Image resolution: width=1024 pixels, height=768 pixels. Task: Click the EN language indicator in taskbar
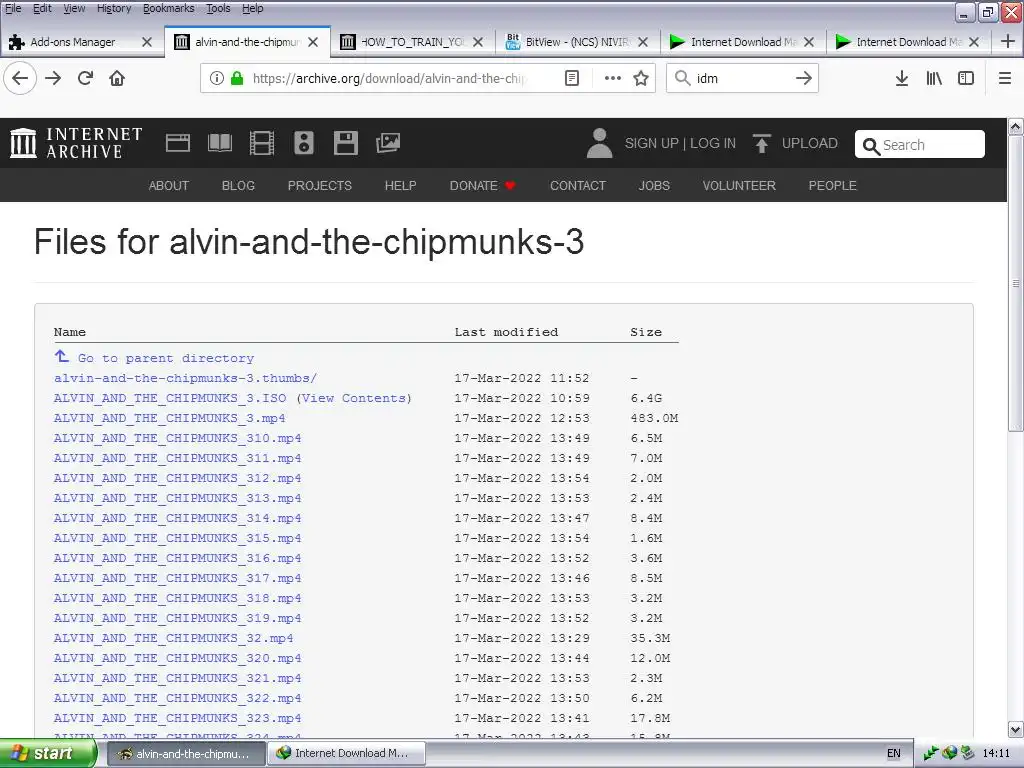(x=893, y=754)
